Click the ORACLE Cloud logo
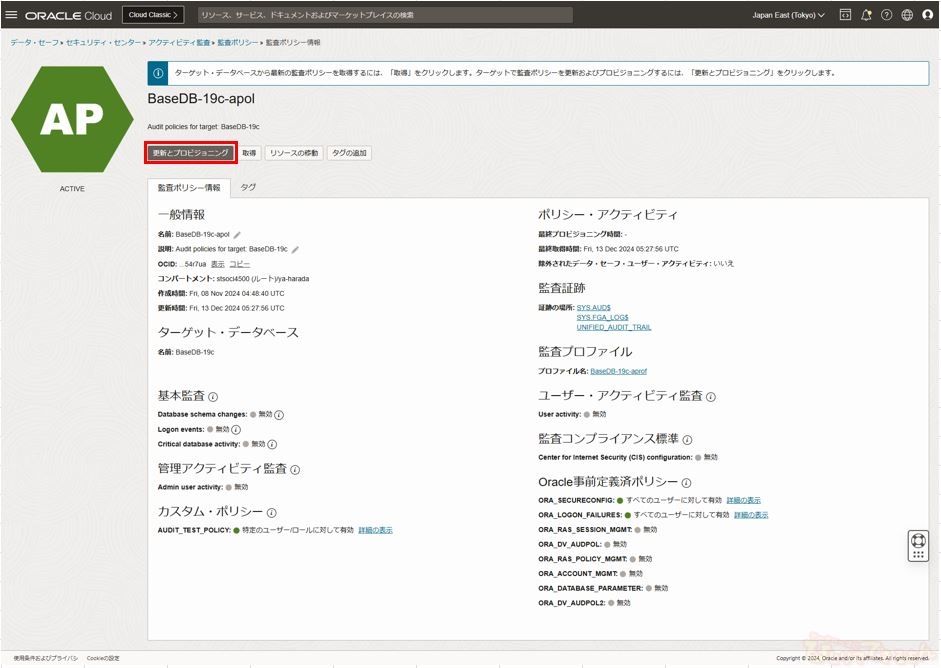 pos(68,16)
